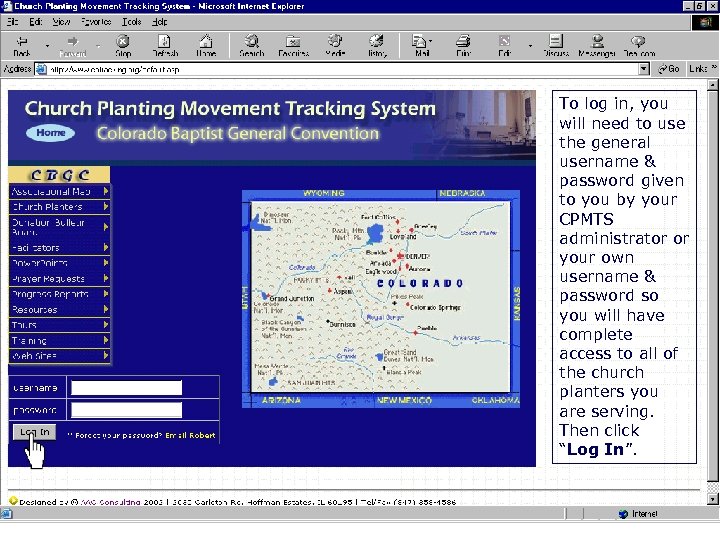720x540 pixels.
Task: Click the vertical scrollbar down arrow
Action: 712,499
